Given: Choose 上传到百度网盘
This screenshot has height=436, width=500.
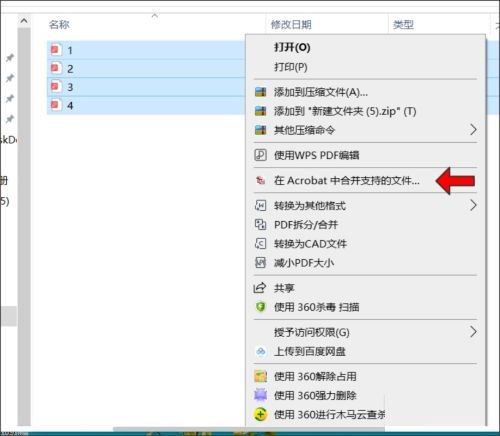Looking at the screenshot, I should (x=366, y=351).
